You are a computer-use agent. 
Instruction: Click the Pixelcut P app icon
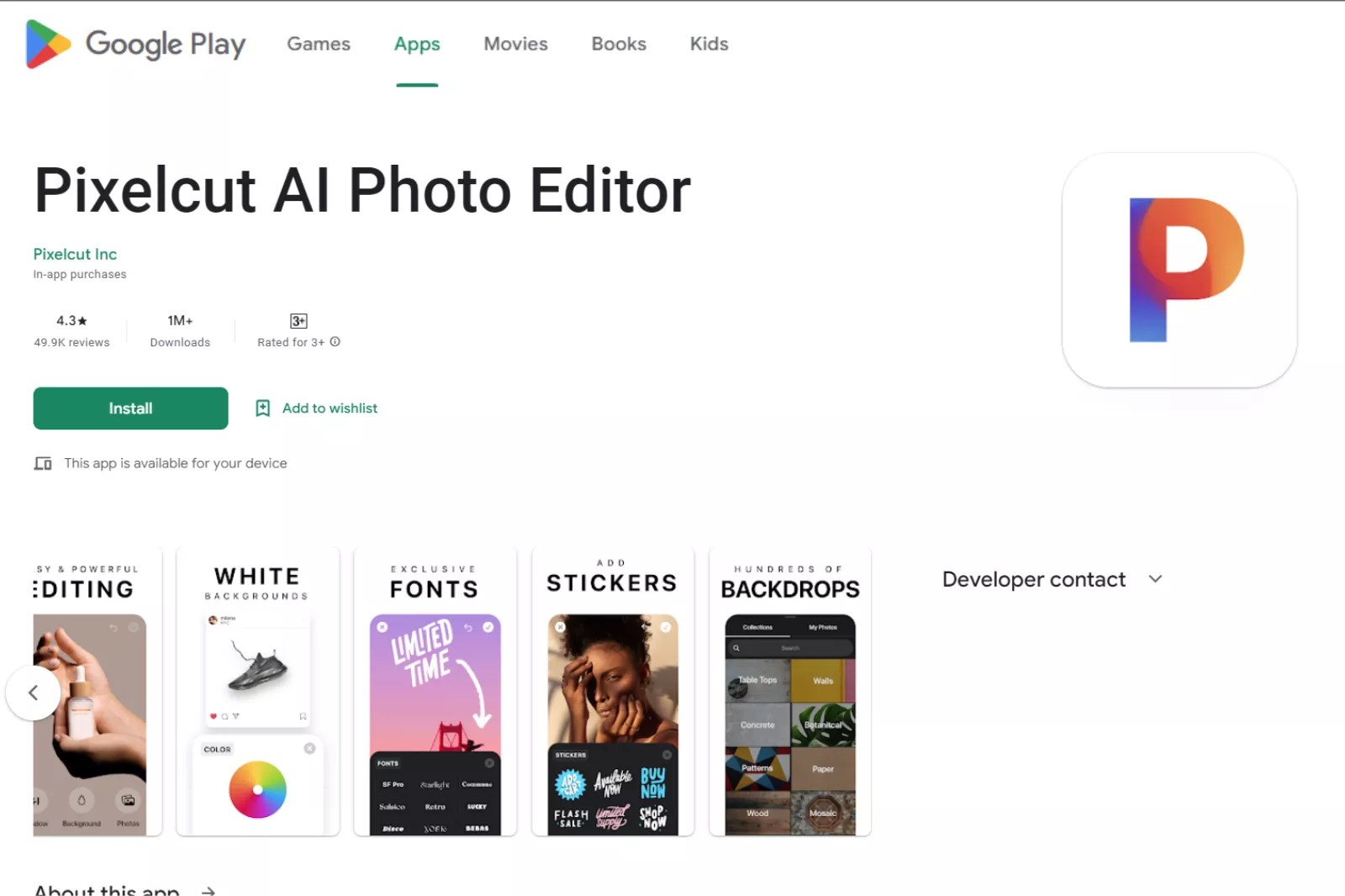pos(1179,270)
